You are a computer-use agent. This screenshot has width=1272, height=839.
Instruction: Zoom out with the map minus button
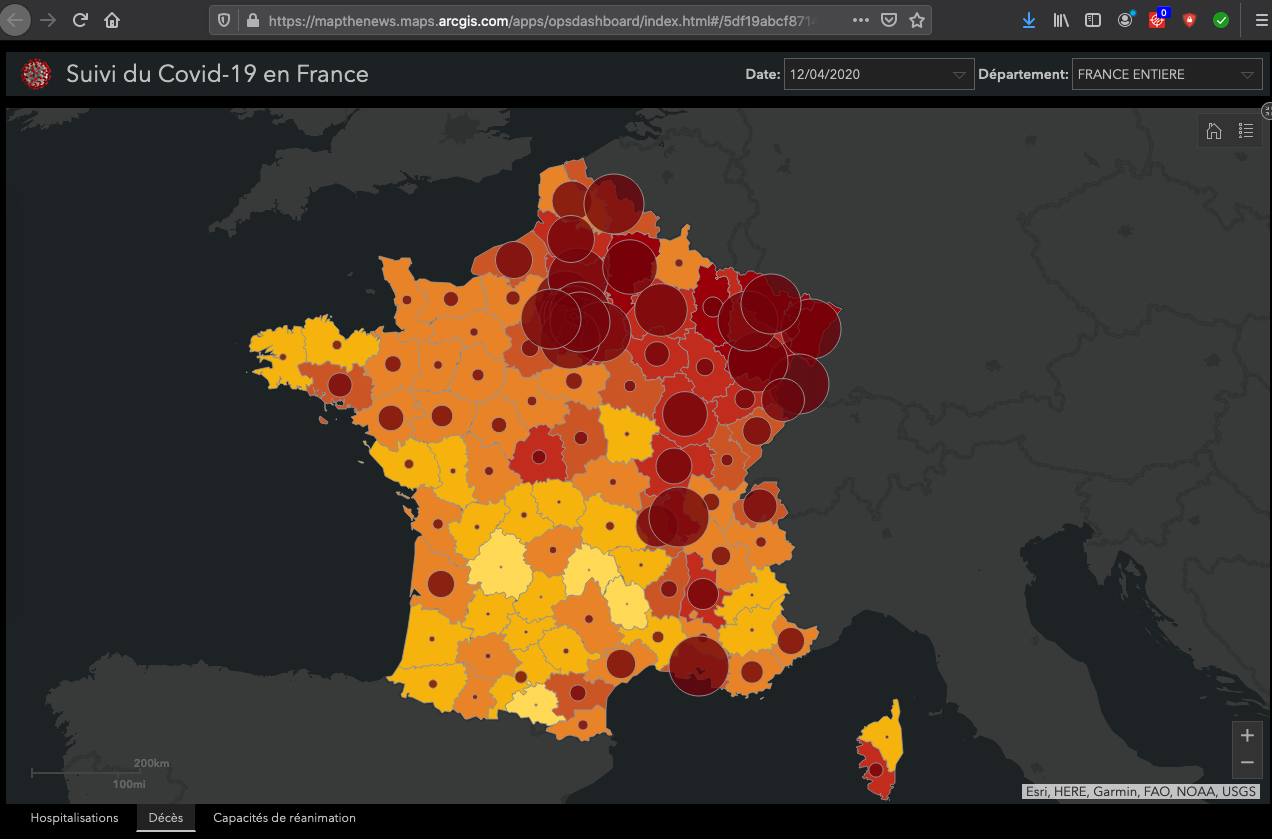click(1247, 763)
